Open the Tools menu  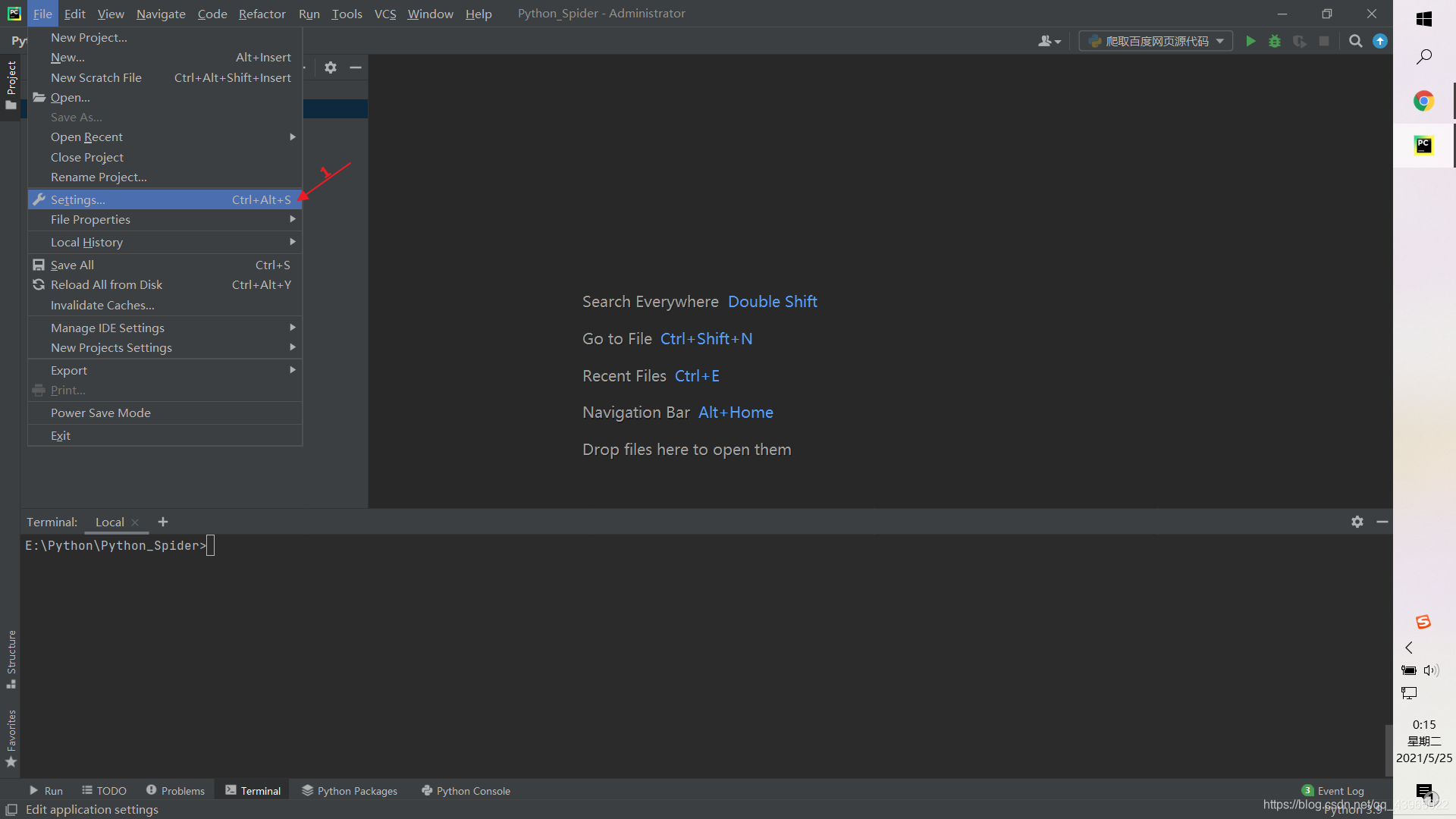347,14
